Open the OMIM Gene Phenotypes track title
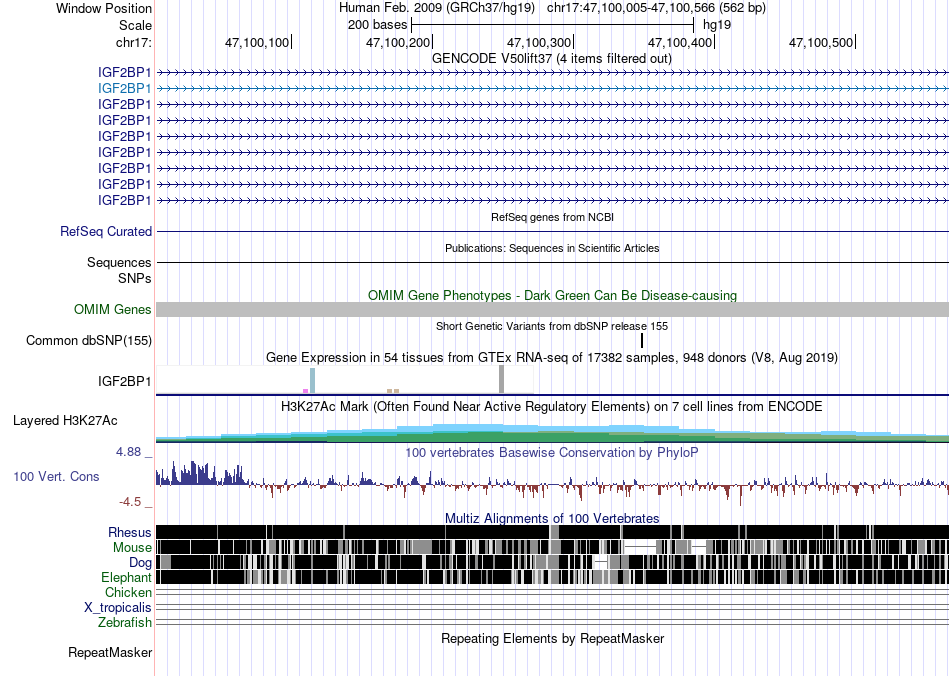This screenshot has width=950, height=676. pyautogui.click(x=552, y=296)
